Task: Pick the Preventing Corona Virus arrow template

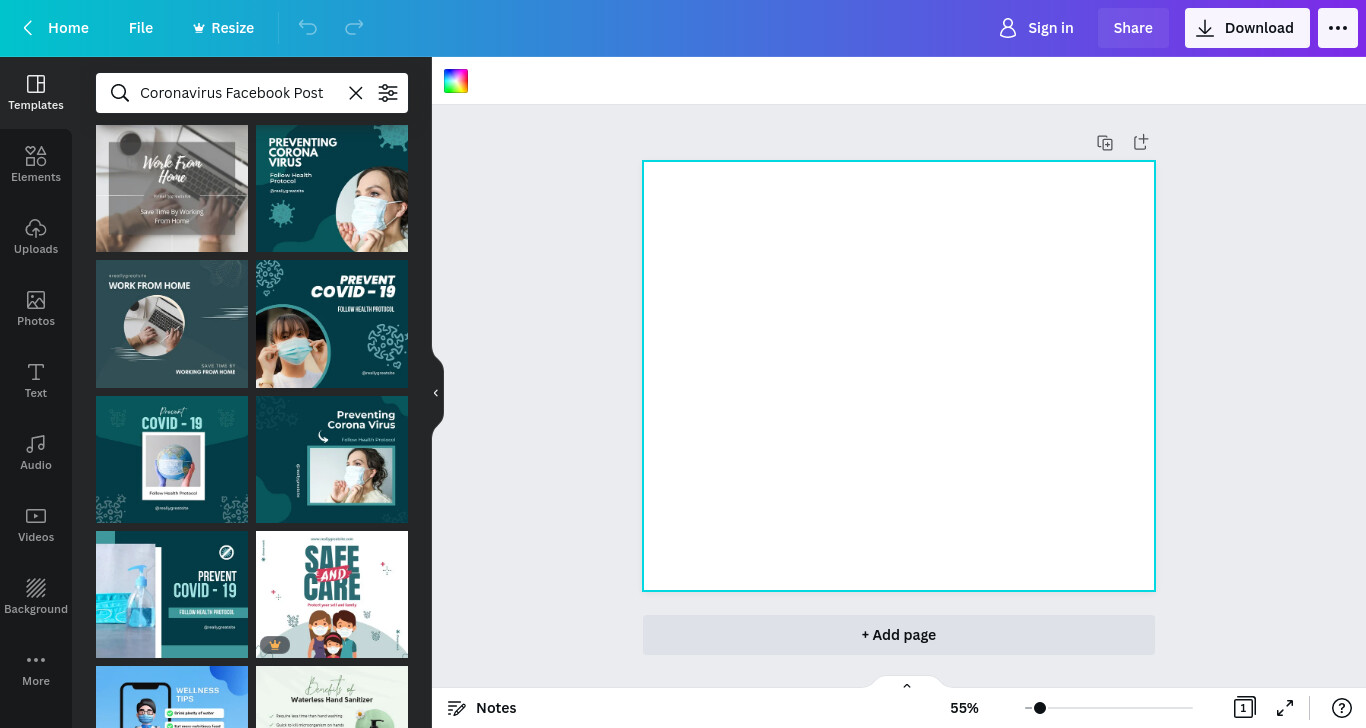Action: (332, 460)
